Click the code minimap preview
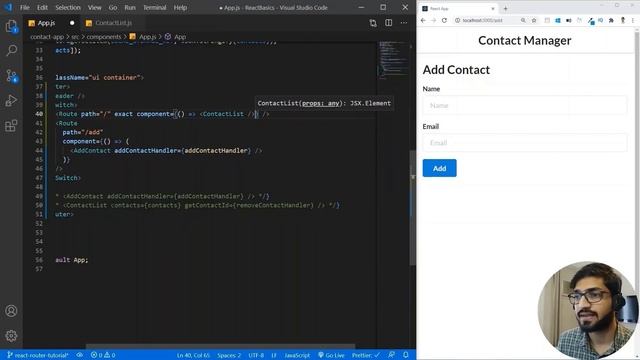The height and width of the screenshot is (360, 640). [x=393, y=59]
